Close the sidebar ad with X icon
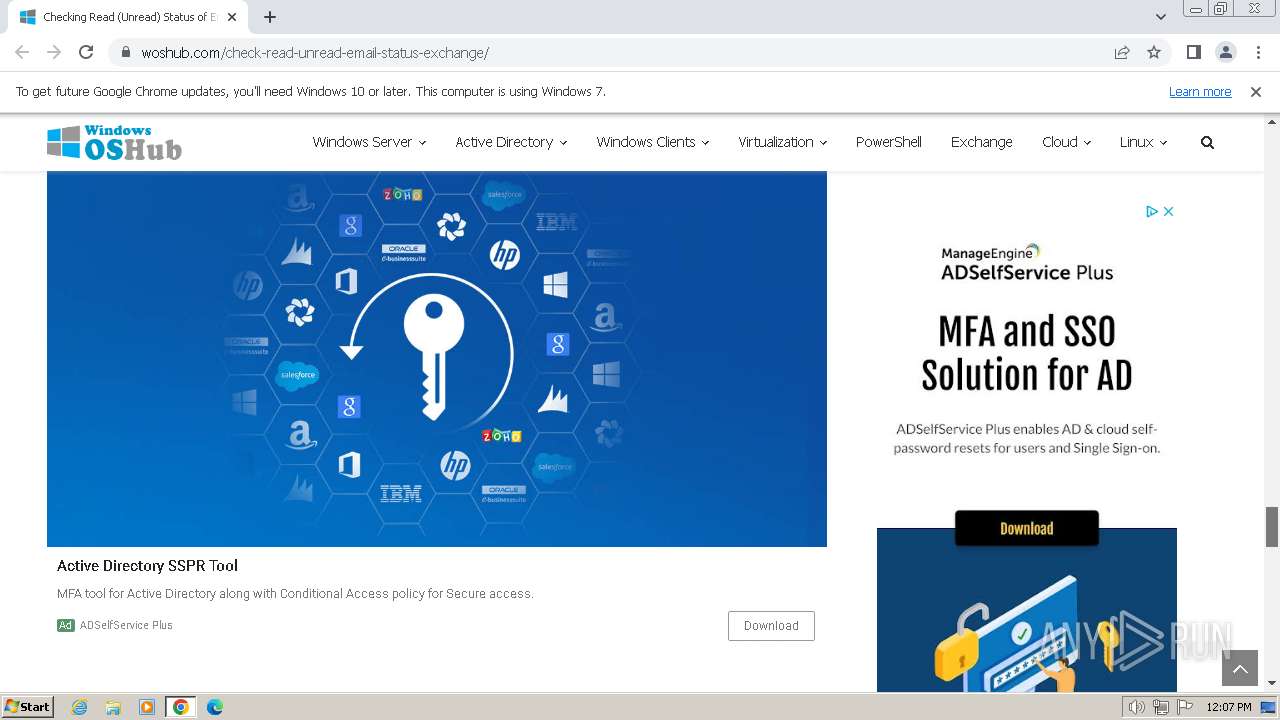The height and width of the screenshot is (720, 1280). coord(1168,211)
